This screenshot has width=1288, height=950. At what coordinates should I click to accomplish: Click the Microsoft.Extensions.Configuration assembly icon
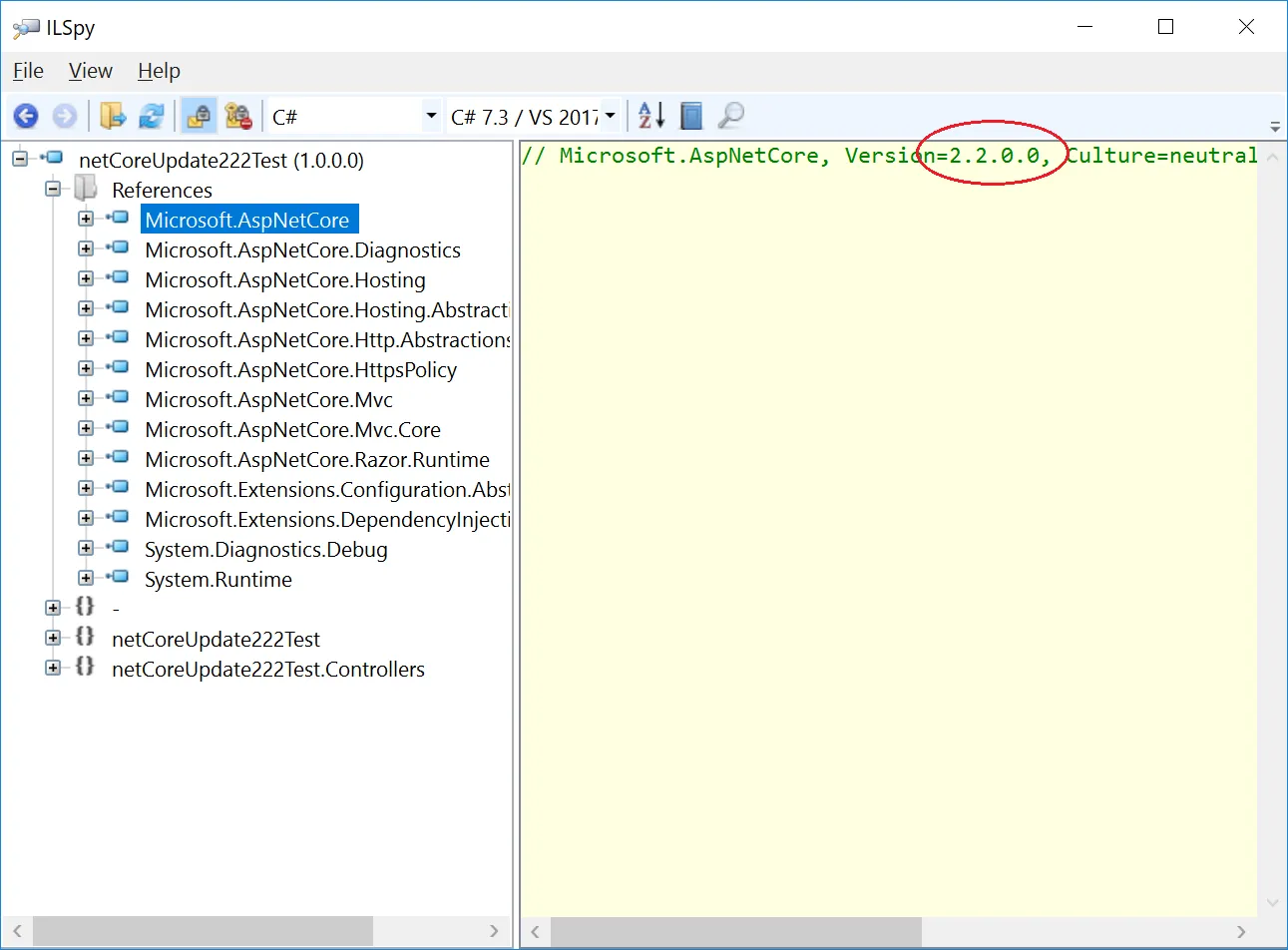coord(118,487)
